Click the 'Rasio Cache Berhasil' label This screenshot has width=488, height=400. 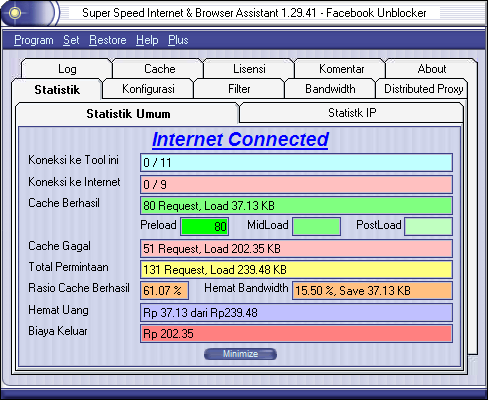coord(79,288)
